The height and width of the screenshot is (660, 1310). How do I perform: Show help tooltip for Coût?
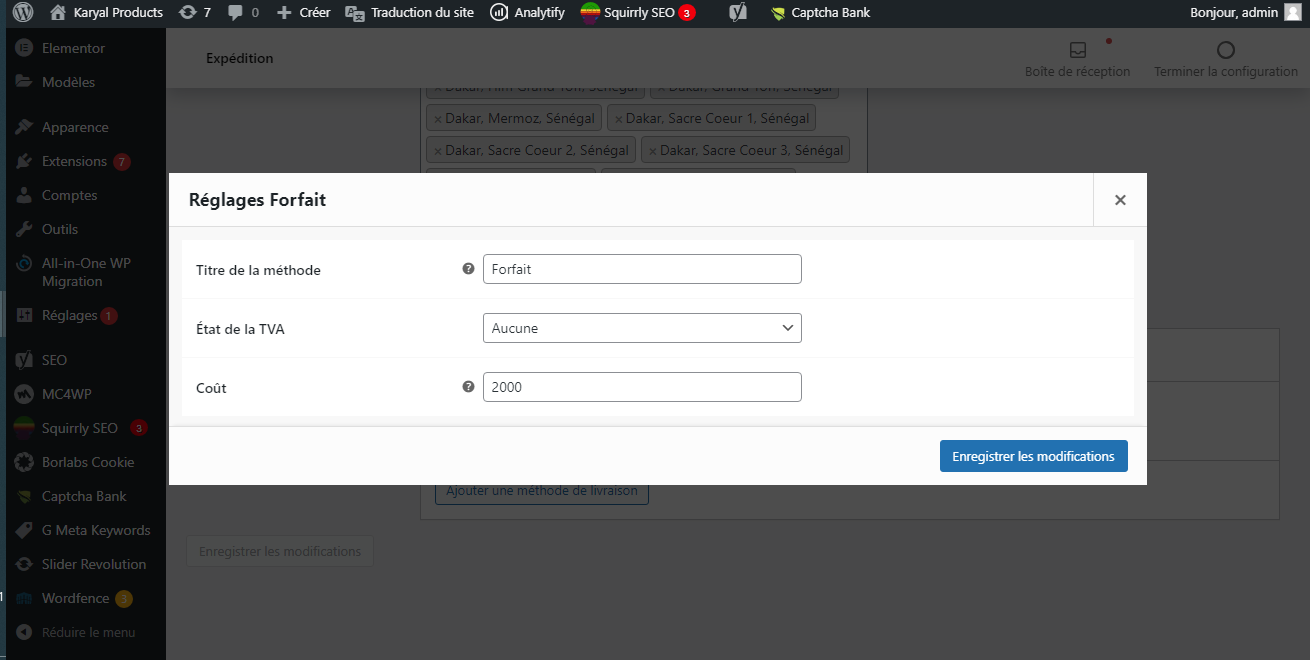[468, 387]
